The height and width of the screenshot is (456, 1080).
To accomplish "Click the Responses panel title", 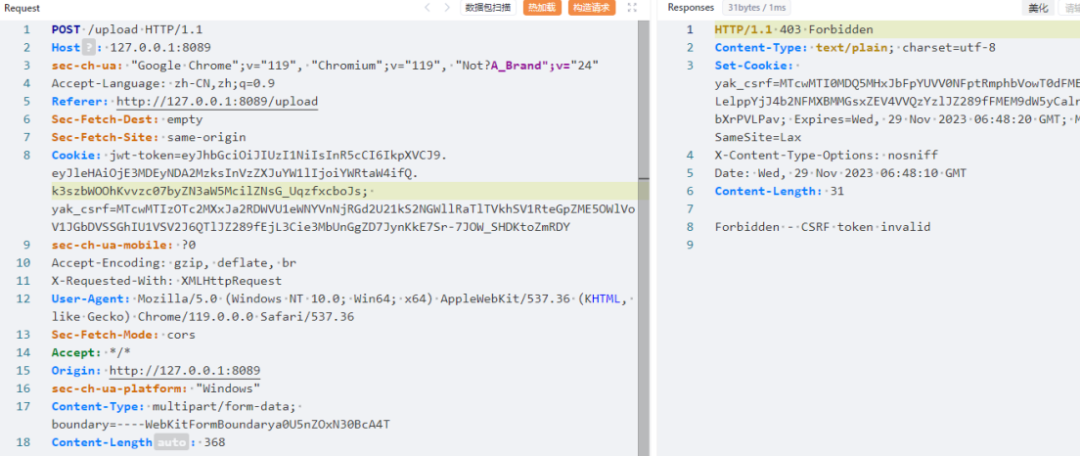I will 691,8.
